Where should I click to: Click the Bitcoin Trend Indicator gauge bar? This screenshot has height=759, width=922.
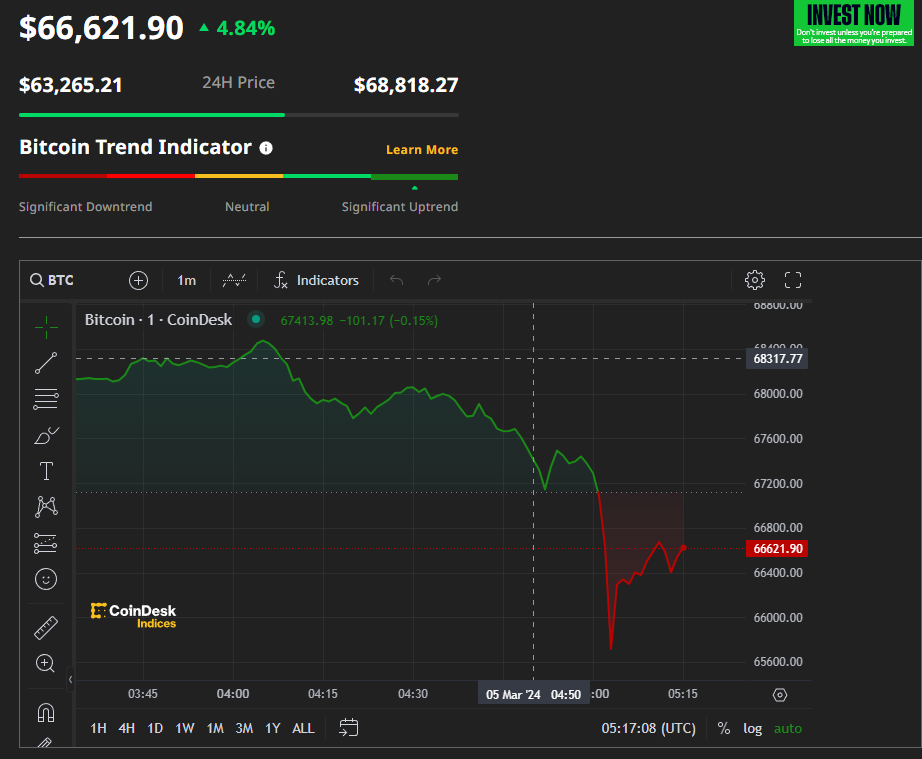coord(238,175)
